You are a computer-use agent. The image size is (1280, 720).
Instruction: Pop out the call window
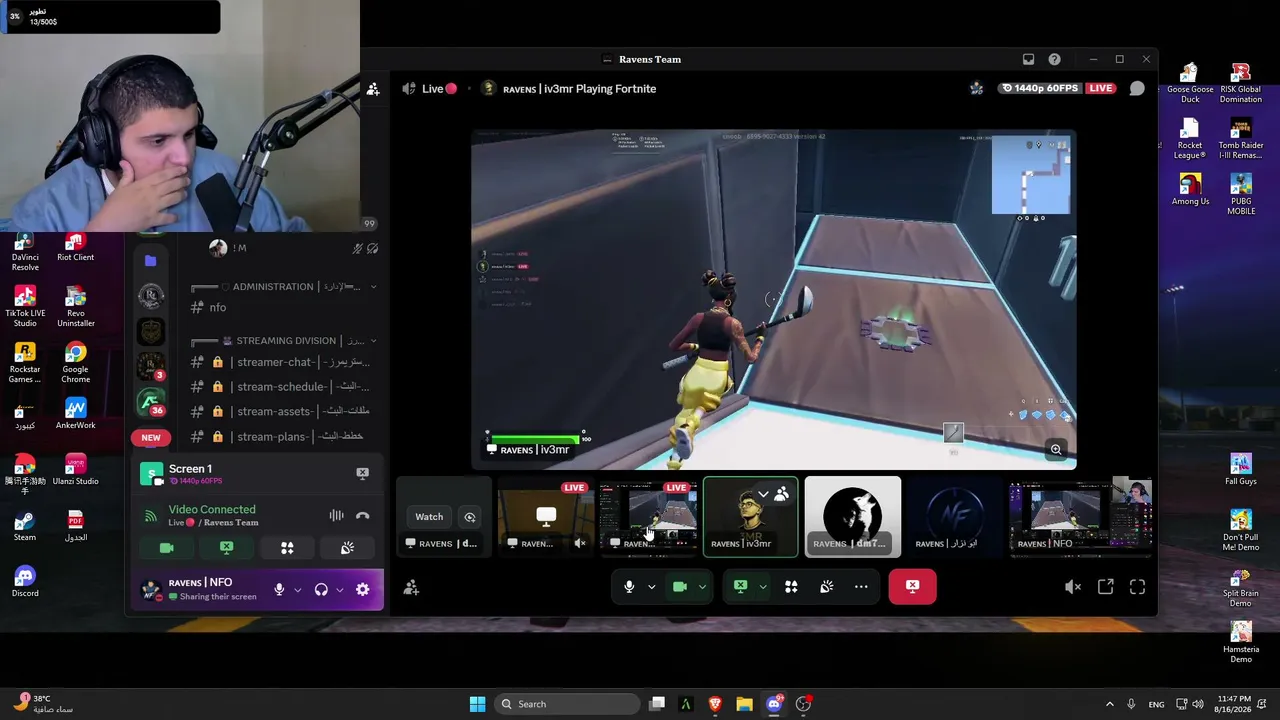[1106, 588]
